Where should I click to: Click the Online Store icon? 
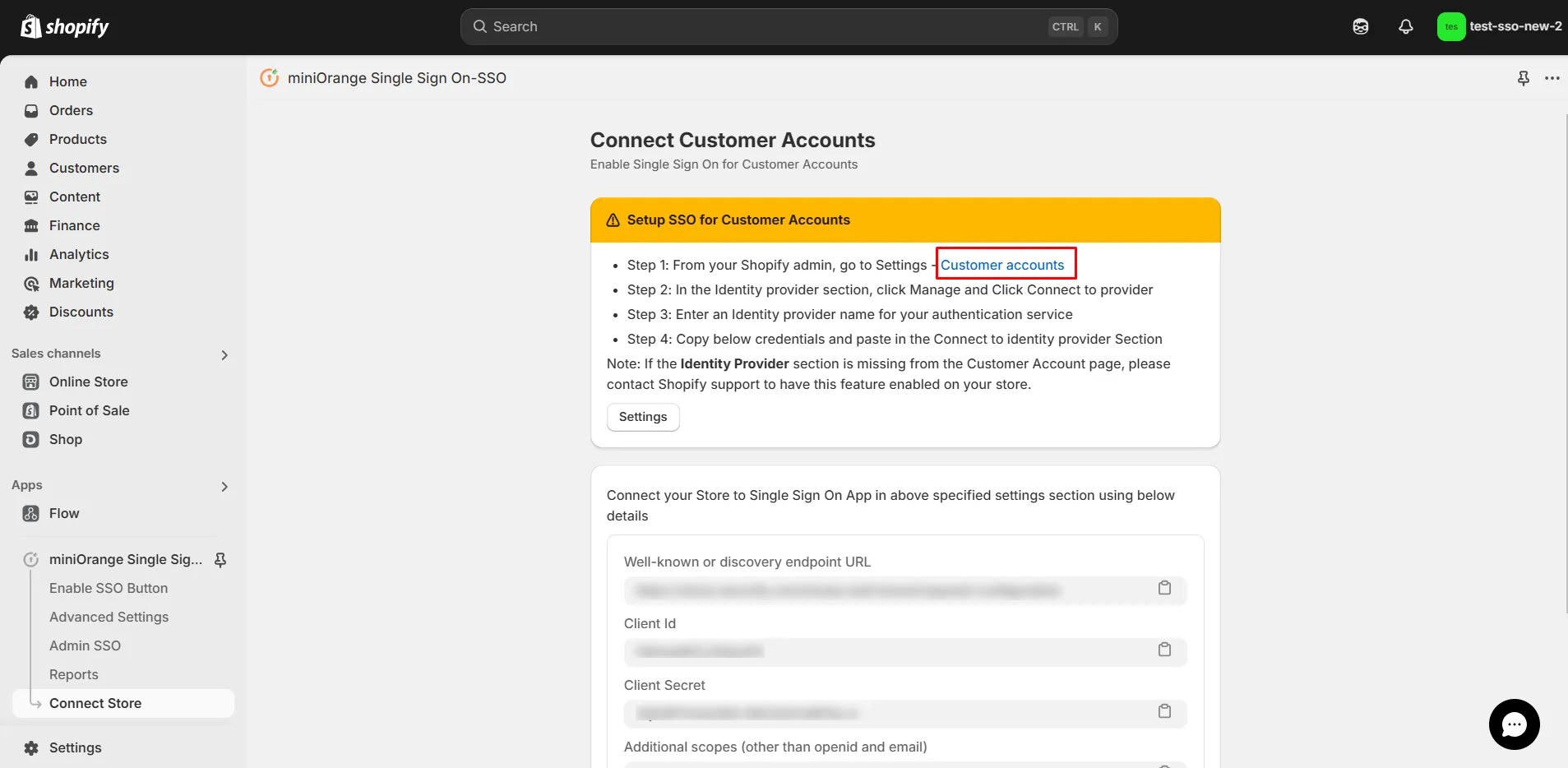point(31,382)
